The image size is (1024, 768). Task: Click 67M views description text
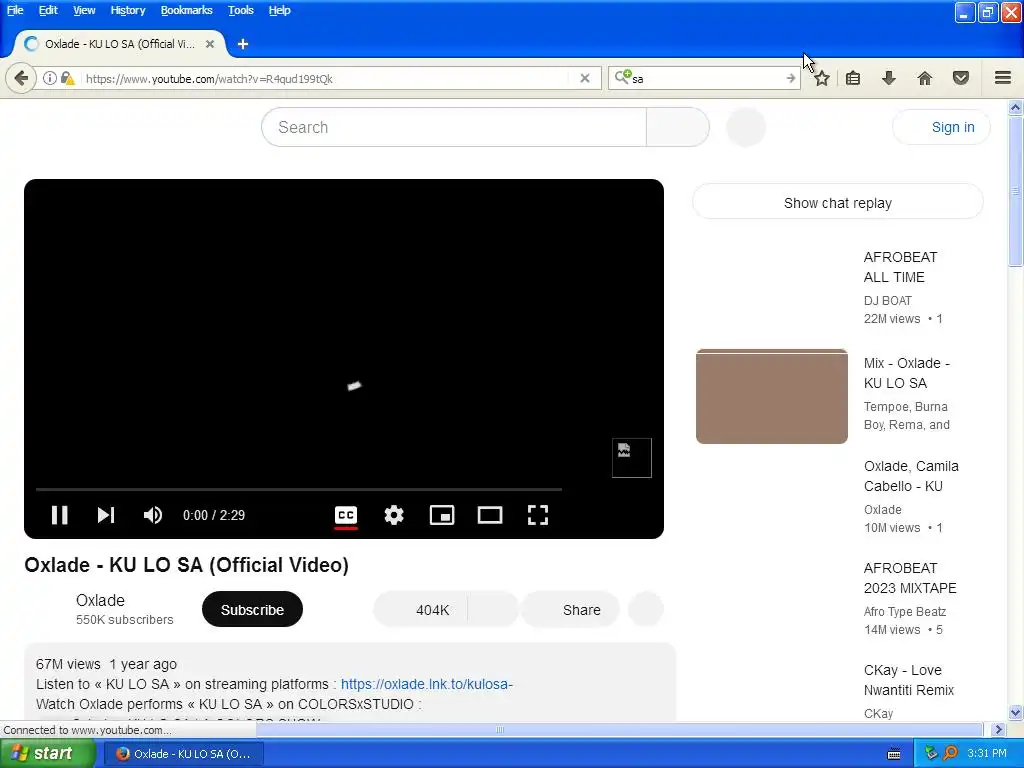point(68,664)
